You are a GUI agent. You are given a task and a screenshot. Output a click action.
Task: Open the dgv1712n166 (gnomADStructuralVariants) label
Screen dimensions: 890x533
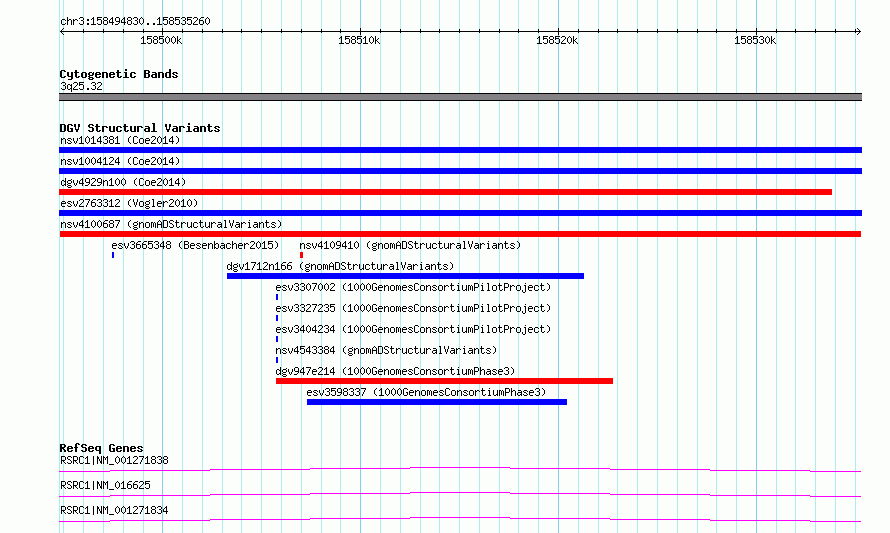pos(341,266)
